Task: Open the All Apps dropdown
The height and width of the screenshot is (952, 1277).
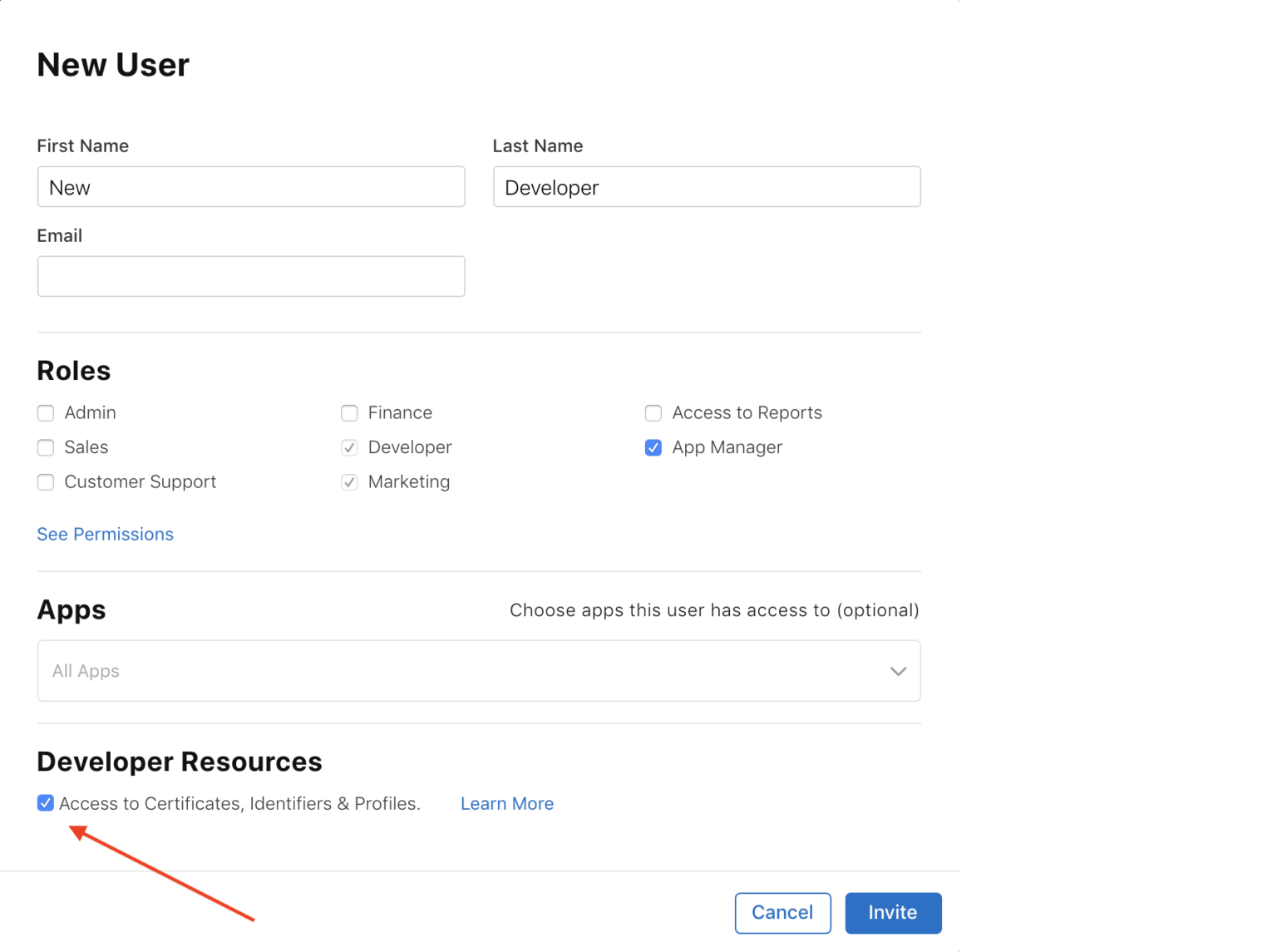Action: click(x=479, y=671)
